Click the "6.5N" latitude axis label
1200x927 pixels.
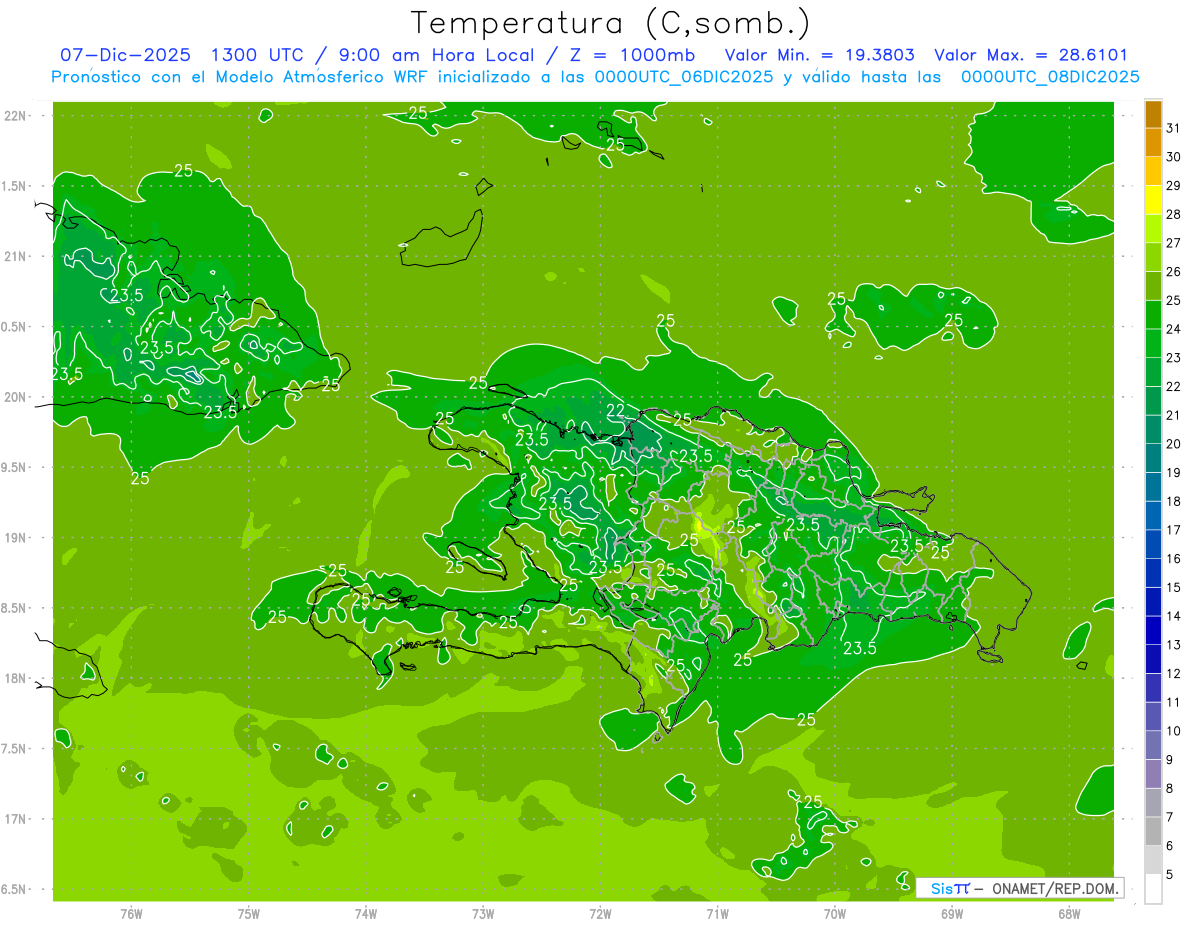click(x=15, y=889)
